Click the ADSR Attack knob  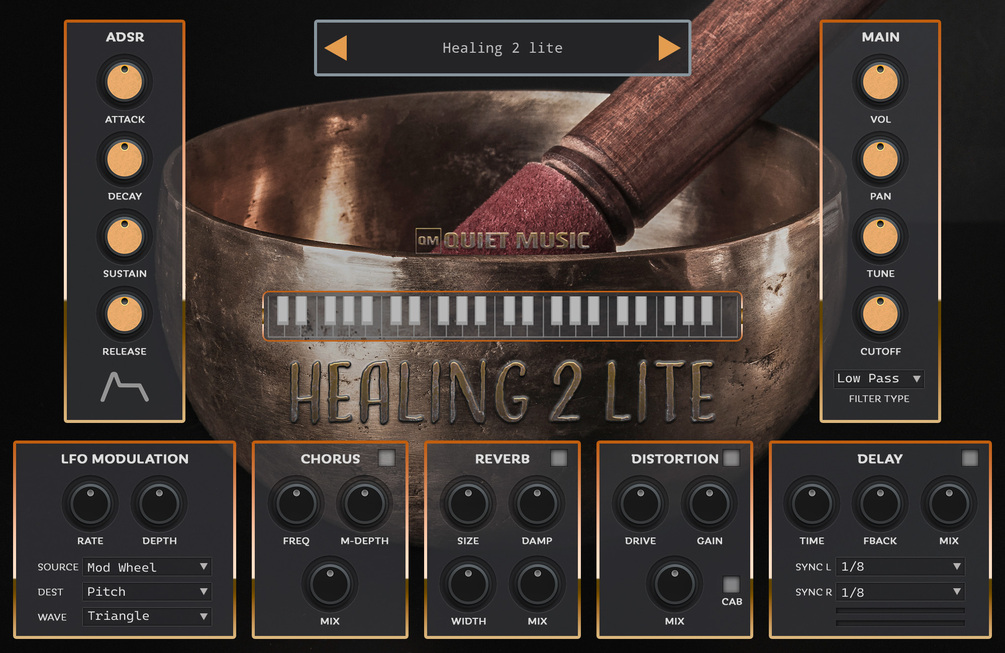pos(124,83)
